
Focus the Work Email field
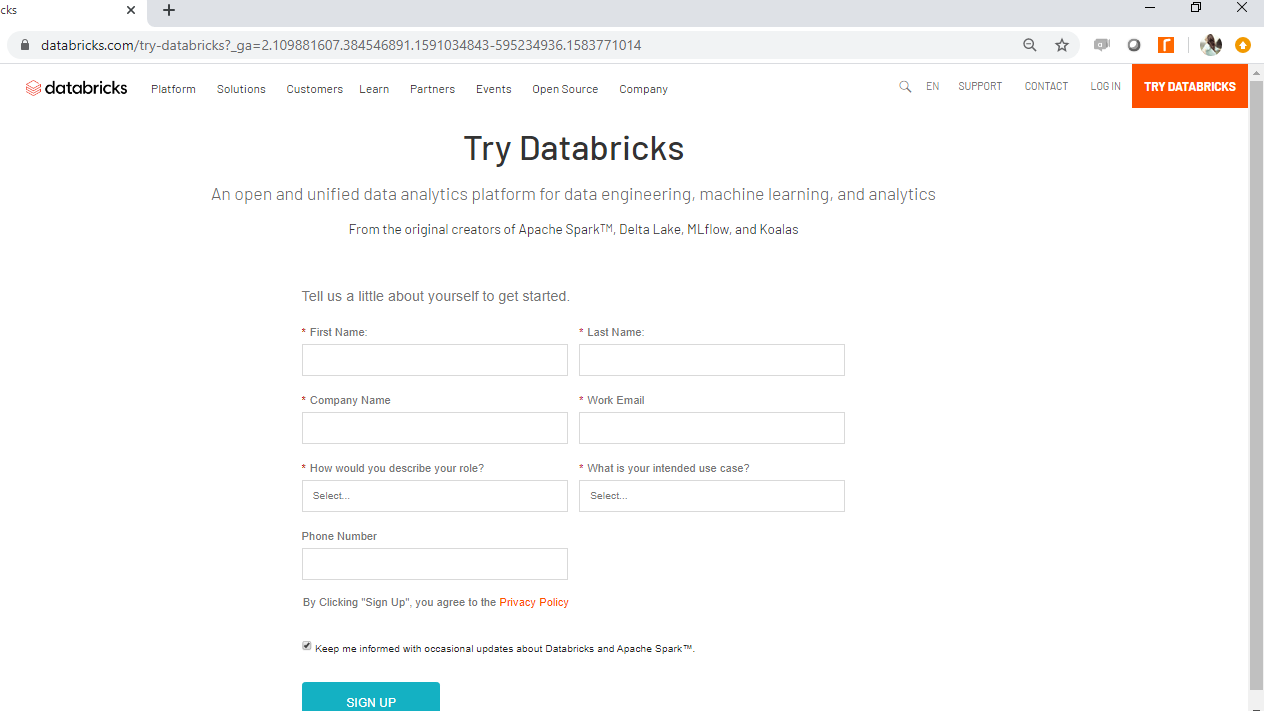pos(712,428)
